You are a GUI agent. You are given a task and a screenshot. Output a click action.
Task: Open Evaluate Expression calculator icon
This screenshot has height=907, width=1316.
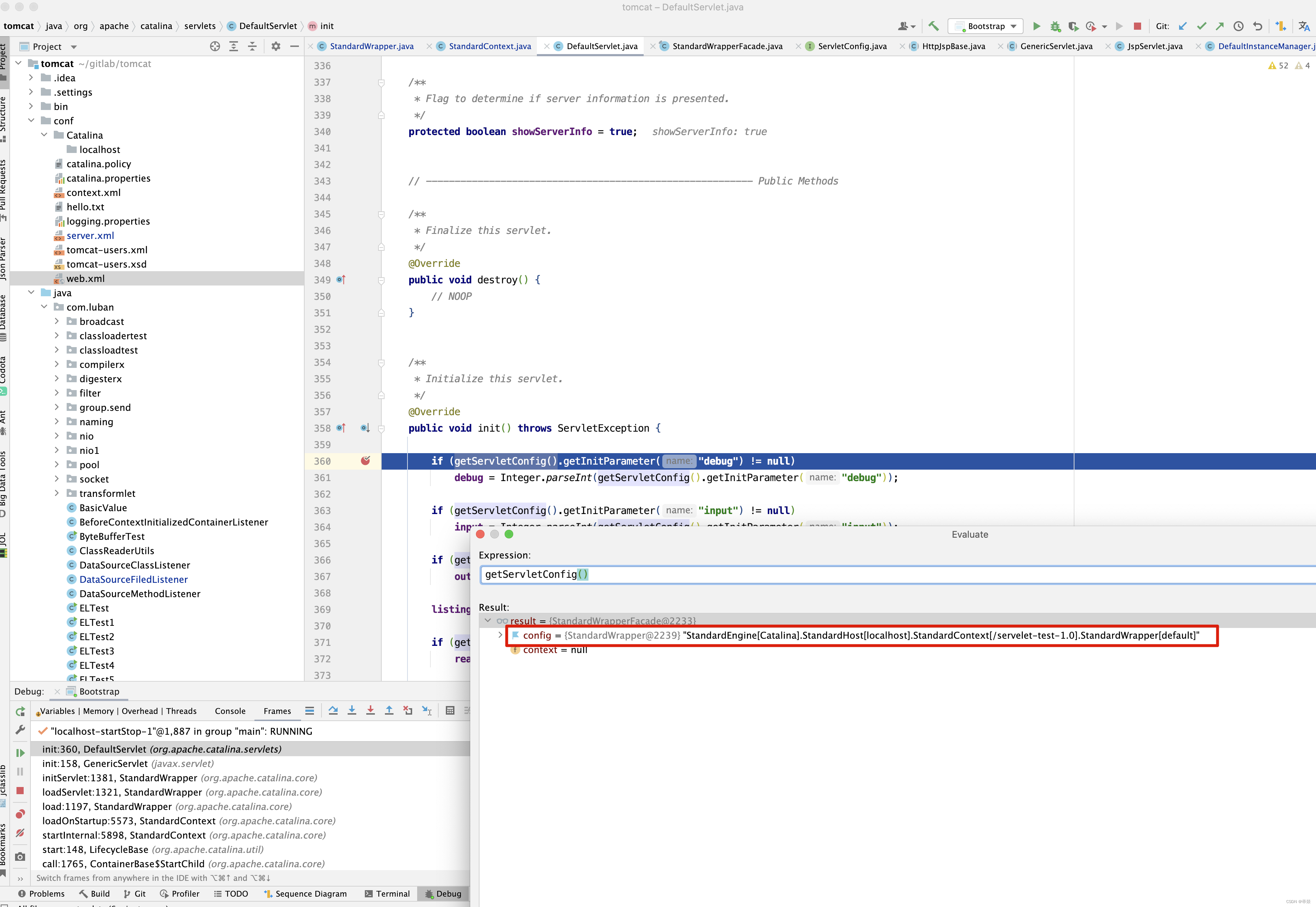click(450, 710)
